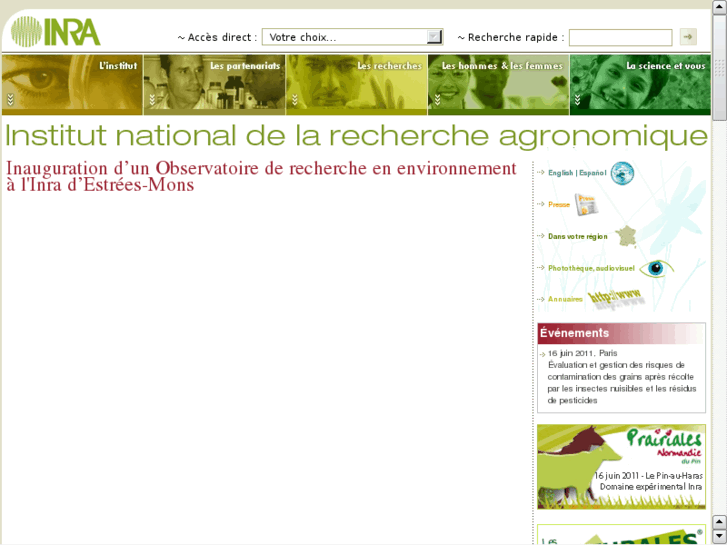Click the INRA logo
Viewport: 727px width, 545px height.
56,32
